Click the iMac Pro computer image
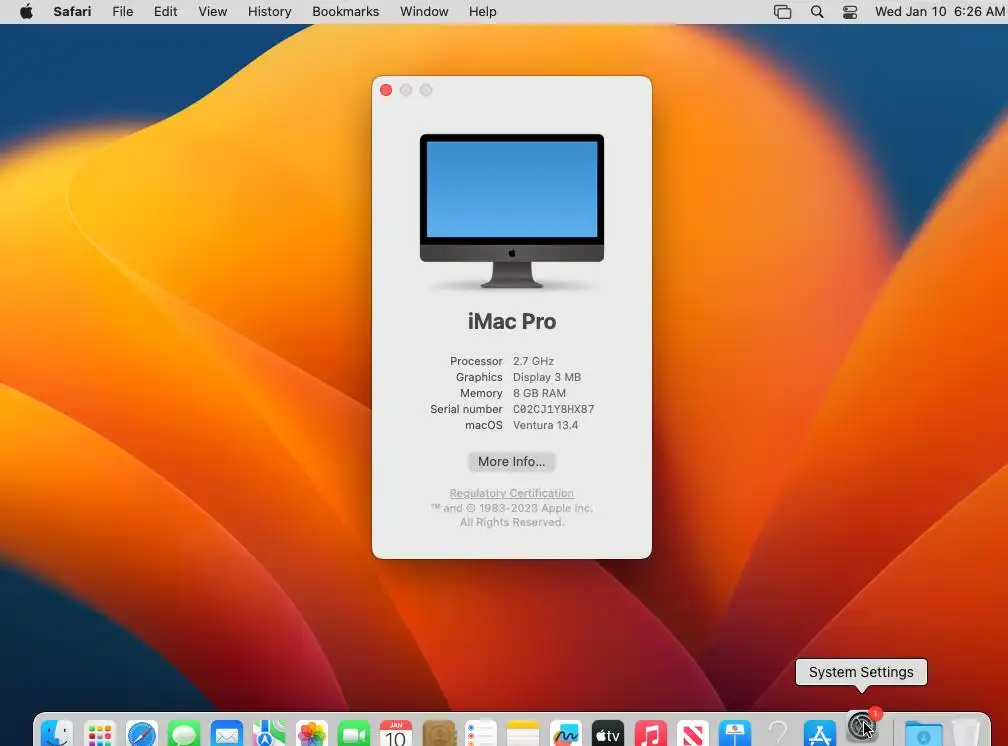The height and width of the screenshot is (746, 1008). (x=512, y=211)
